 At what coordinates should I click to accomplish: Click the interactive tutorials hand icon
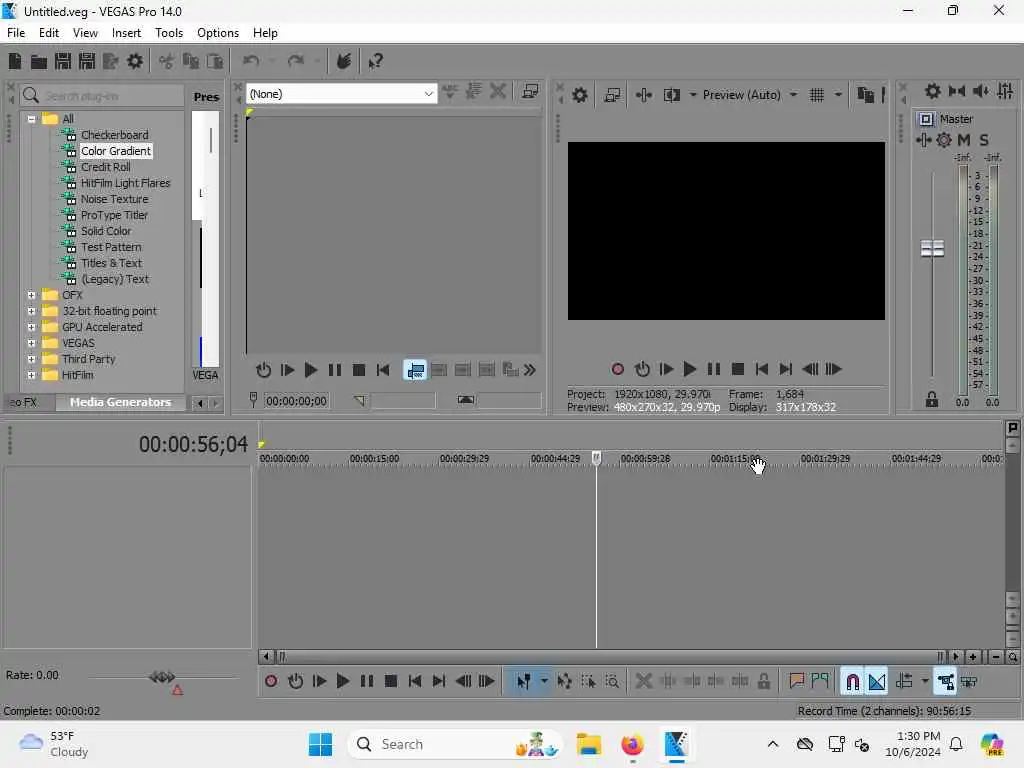point(344,61)
